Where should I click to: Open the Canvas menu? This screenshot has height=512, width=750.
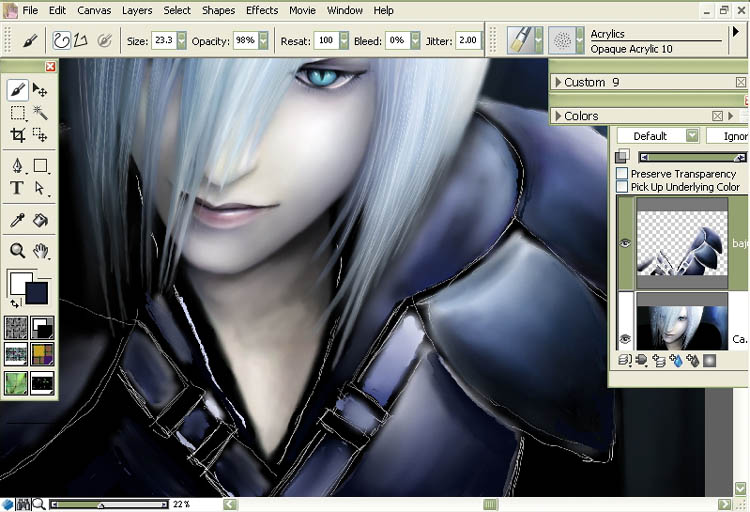[94, 10]
